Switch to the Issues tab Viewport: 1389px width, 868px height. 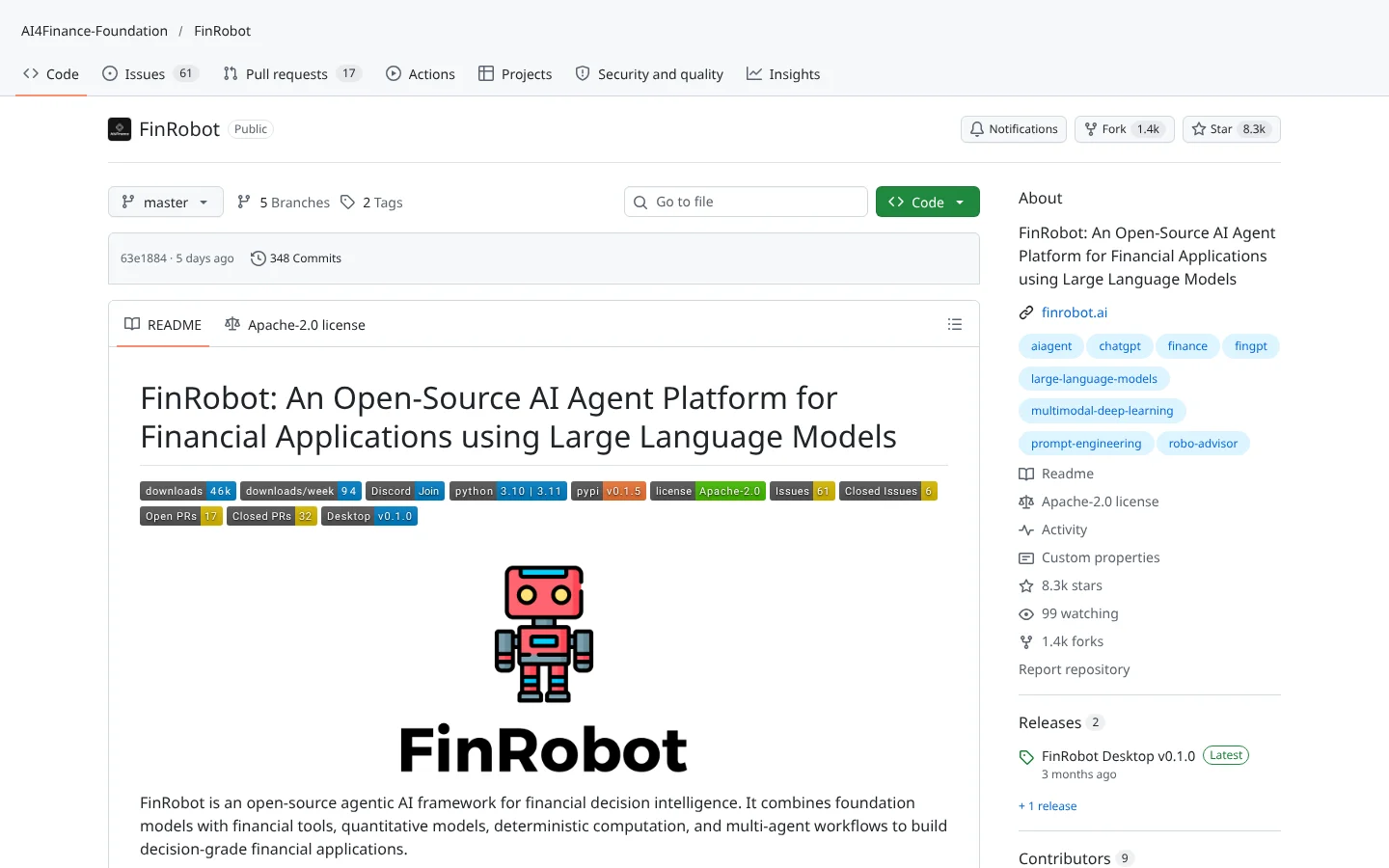(150, 74)
